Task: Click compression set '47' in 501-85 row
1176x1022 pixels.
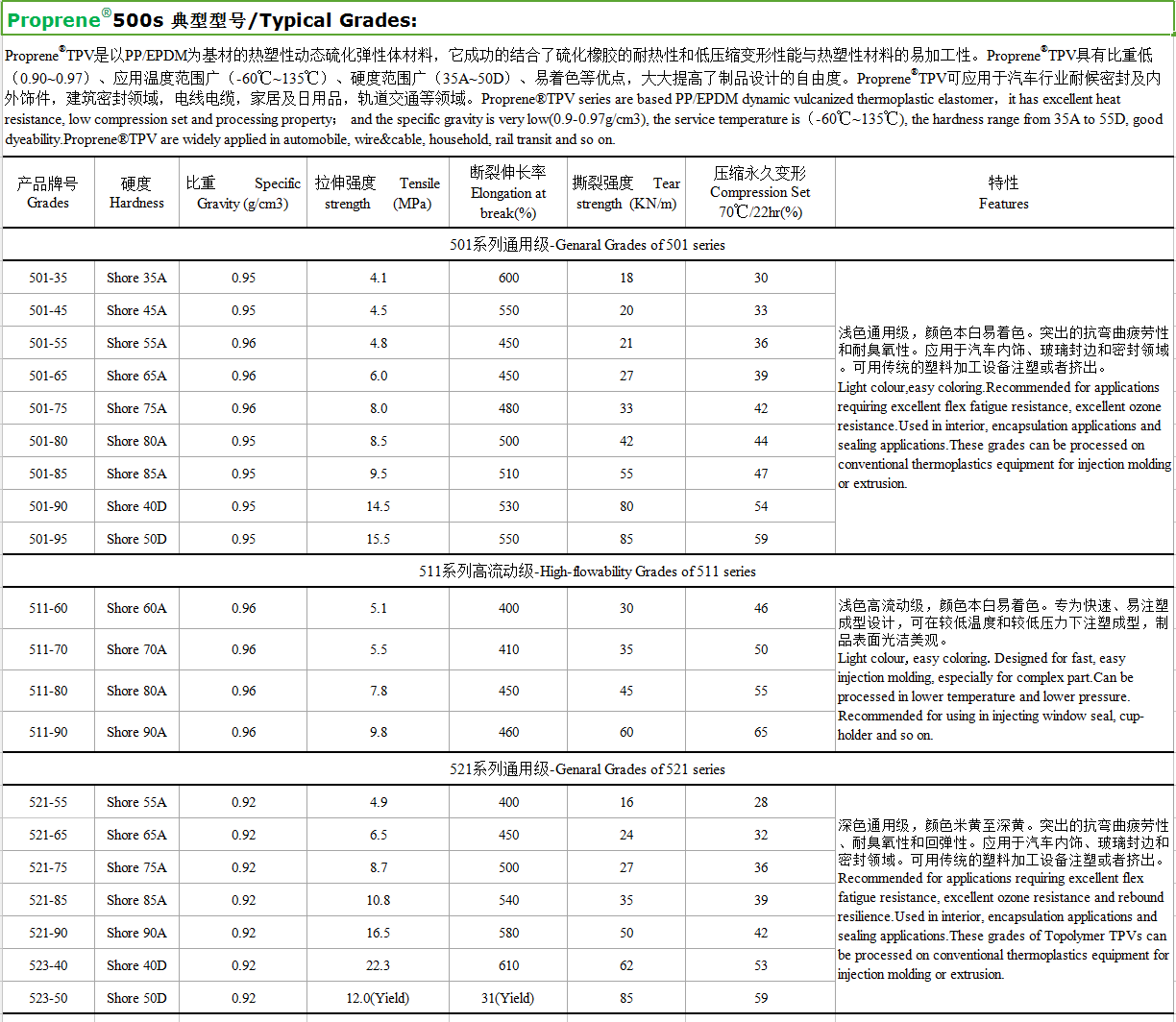Action: point(761,474)
